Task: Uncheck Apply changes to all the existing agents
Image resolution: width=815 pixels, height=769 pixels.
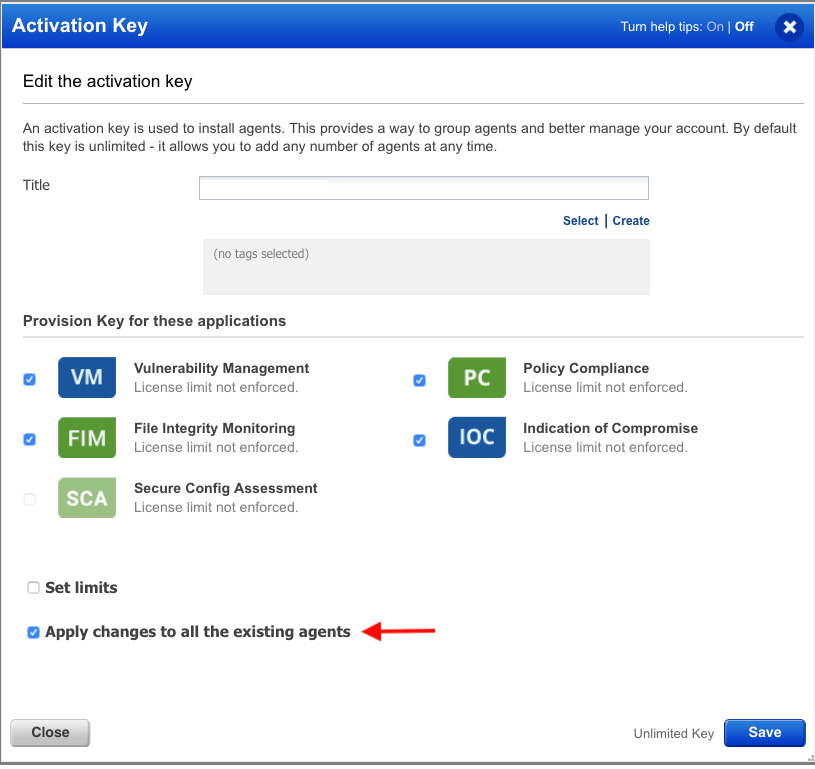Action: (33, 632)
